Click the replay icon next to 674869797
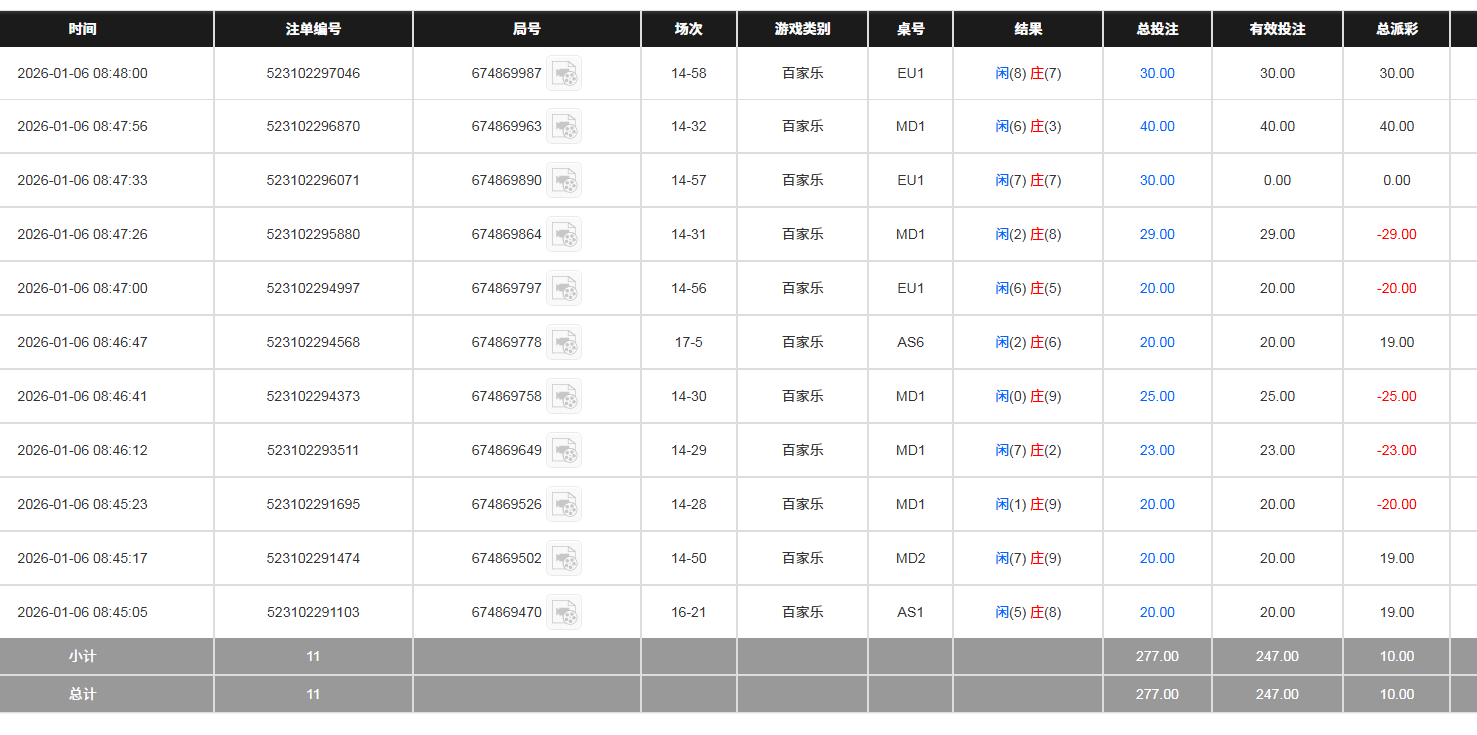 coord(564,289)
